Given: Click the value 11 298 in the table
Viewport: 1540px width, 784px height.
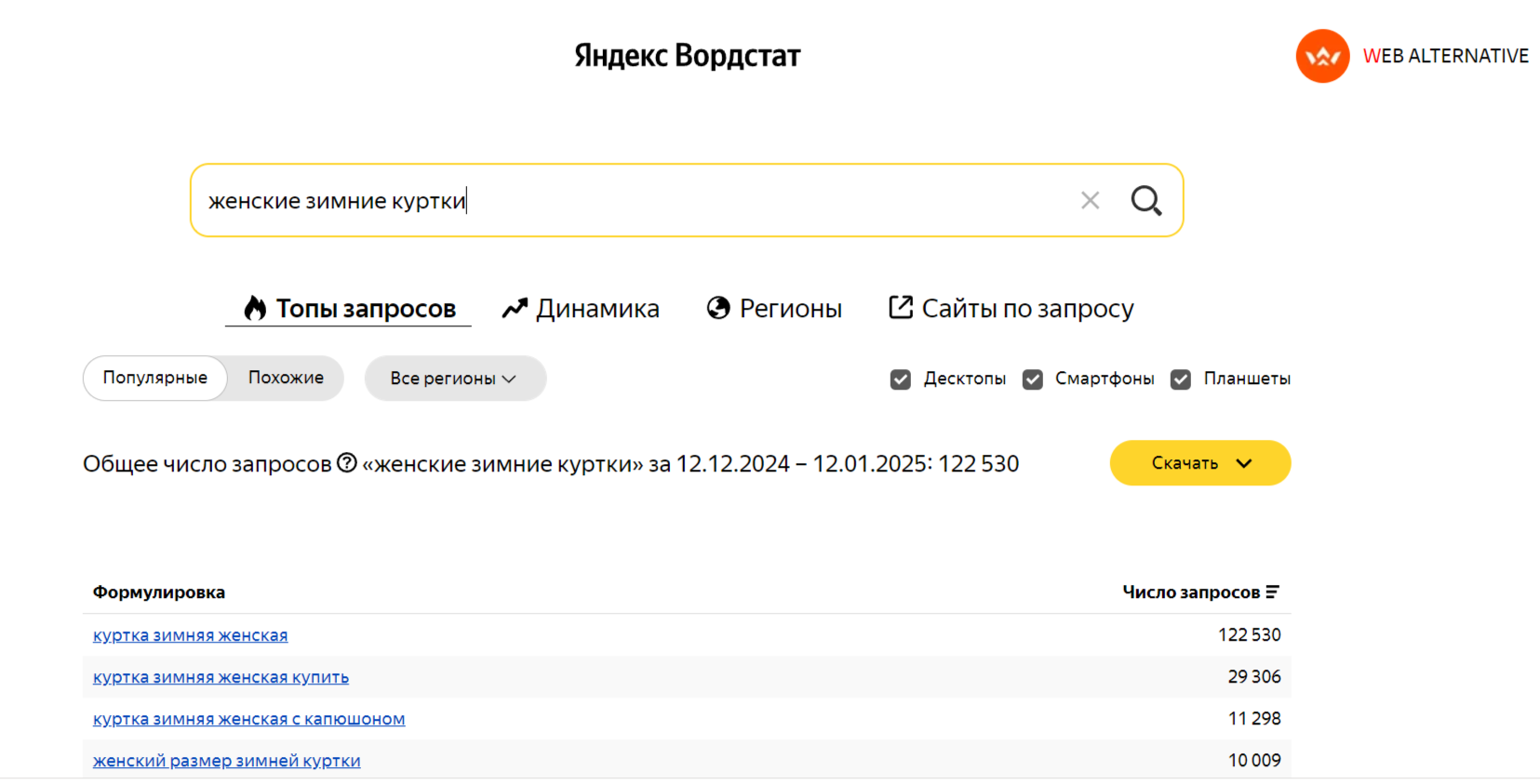Looking at the screenshot, I should pyautogui.click(x=1253, y=718).
